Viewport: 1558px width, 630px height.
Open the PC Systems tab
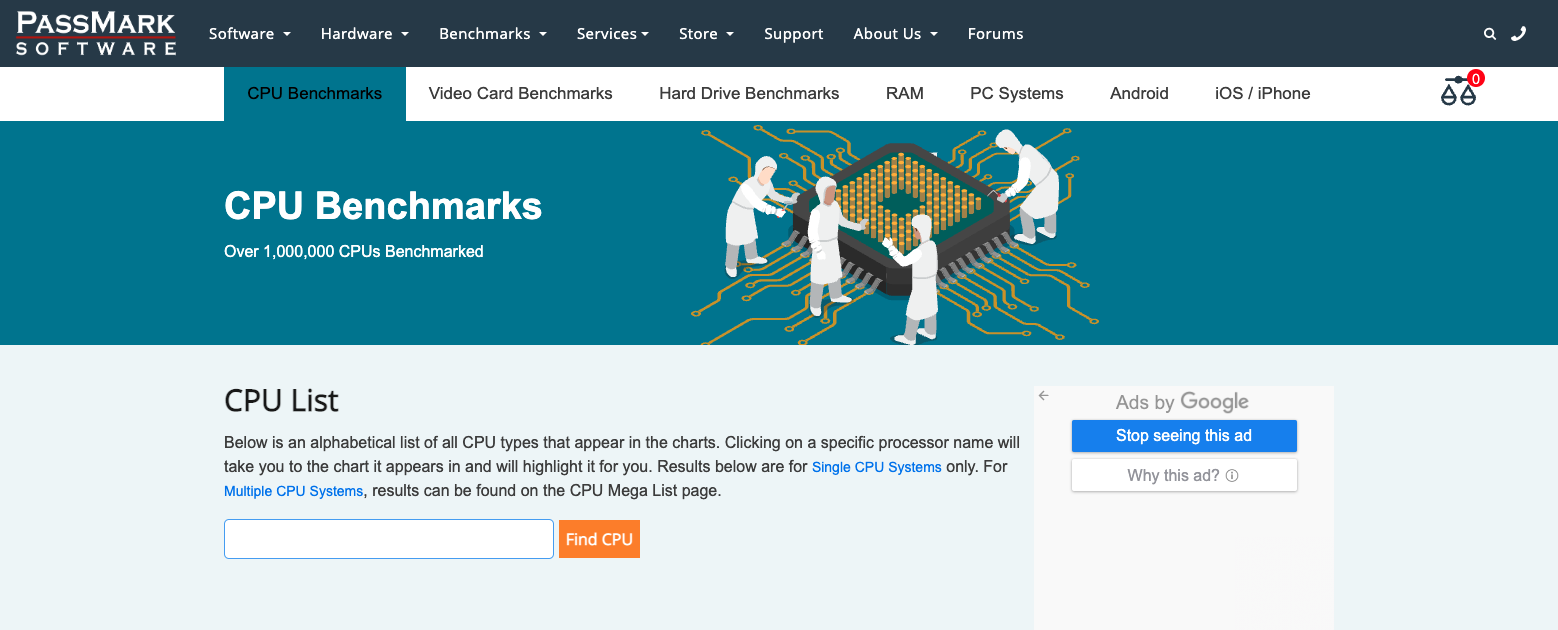click(1017, 93)
